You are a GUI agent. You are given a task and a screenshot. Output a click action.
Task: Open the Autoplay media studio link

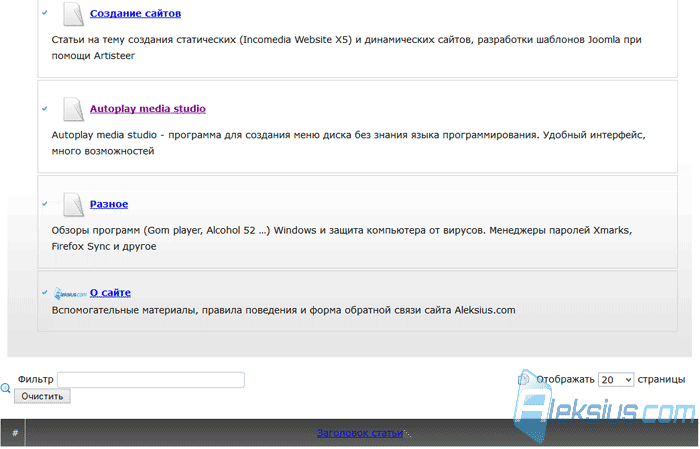(x=148, y=108)
